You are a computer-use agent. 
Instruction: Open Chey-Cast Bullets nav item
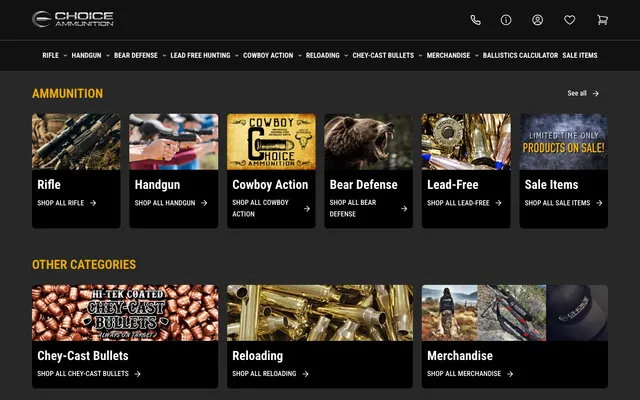pos(383,55)
